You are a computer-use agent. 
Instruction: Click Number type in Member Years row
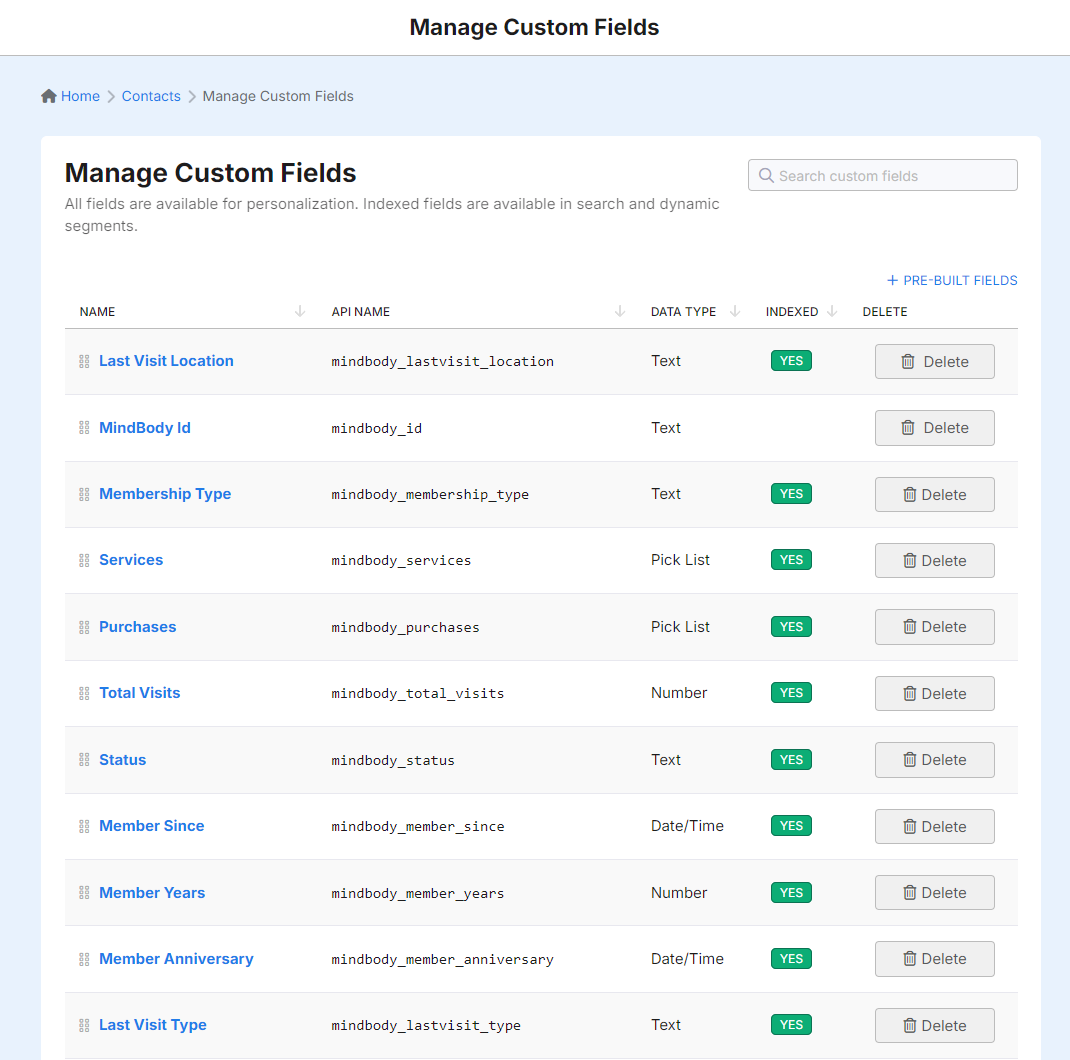[x=679, y=893]
